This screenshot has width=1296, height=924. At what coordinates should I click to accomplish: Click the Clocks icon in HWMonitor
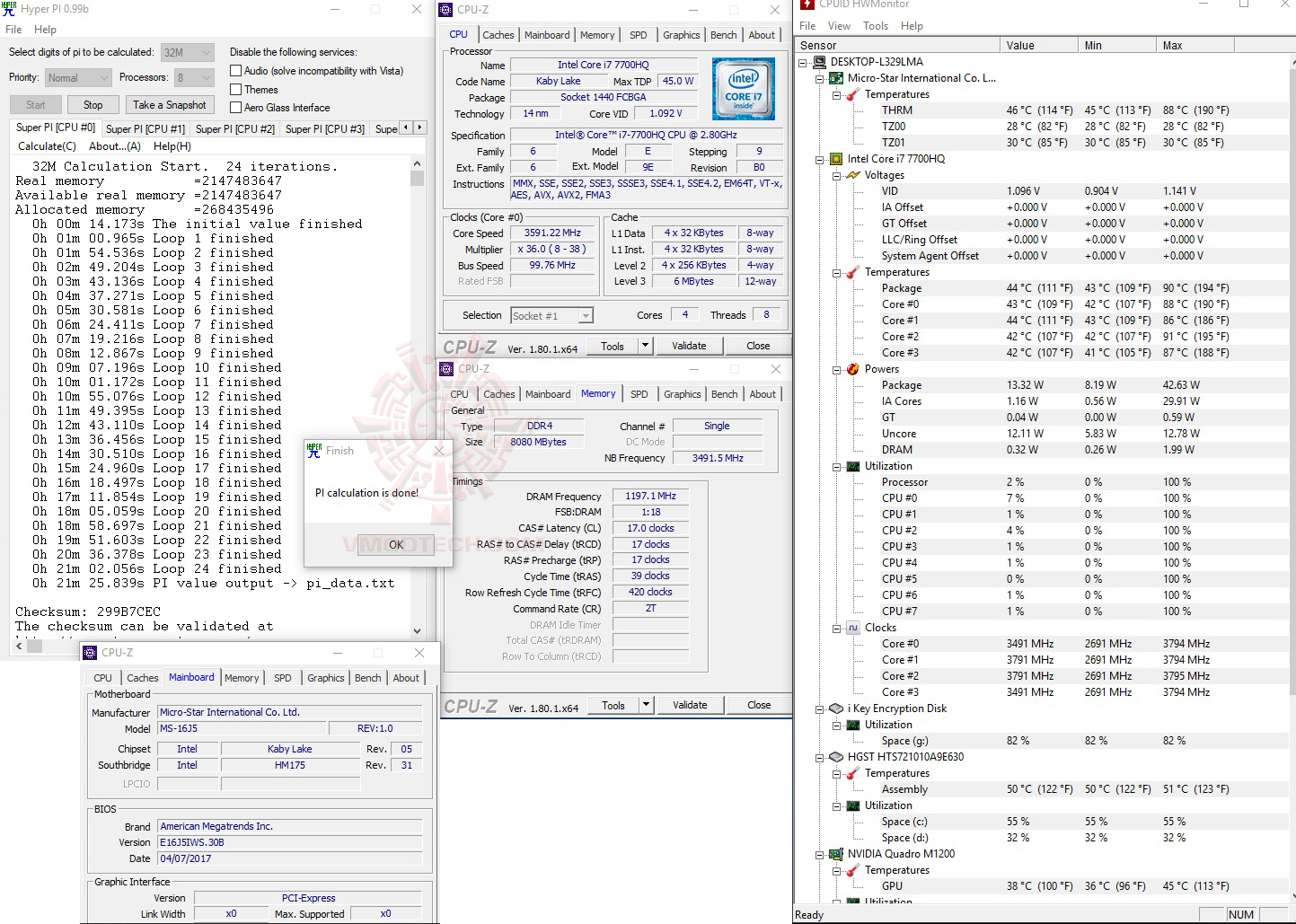click(x=851, y=628)
